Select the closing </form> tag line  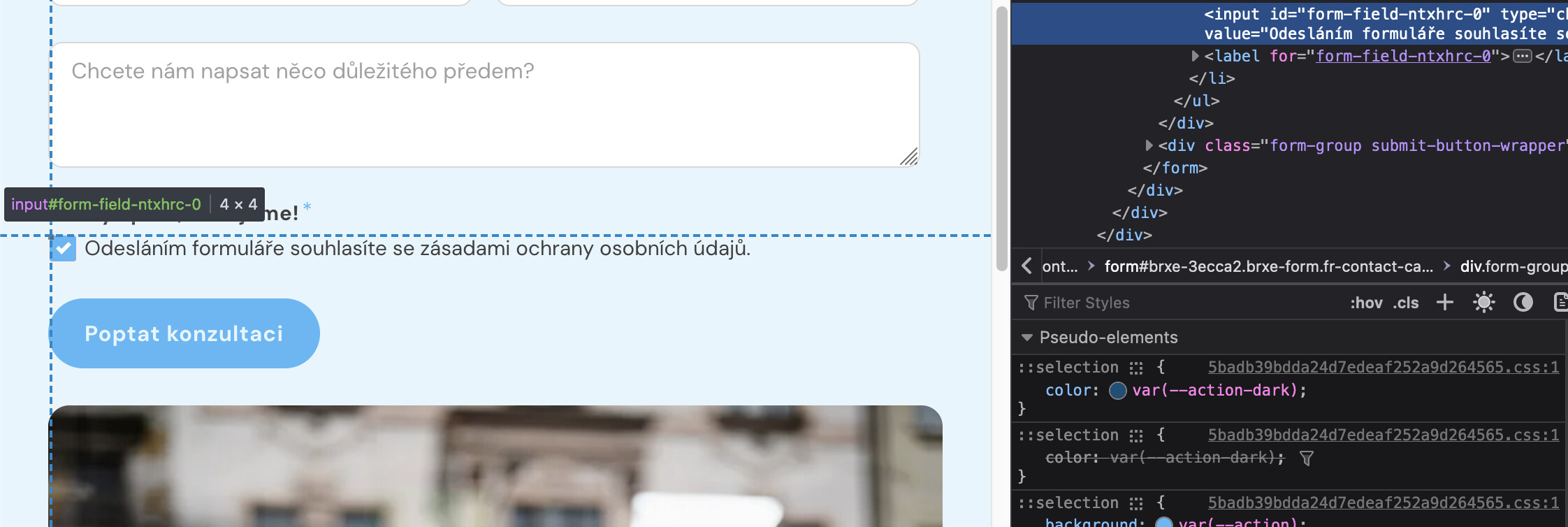pyautogui.click(x=1175, y=168)
